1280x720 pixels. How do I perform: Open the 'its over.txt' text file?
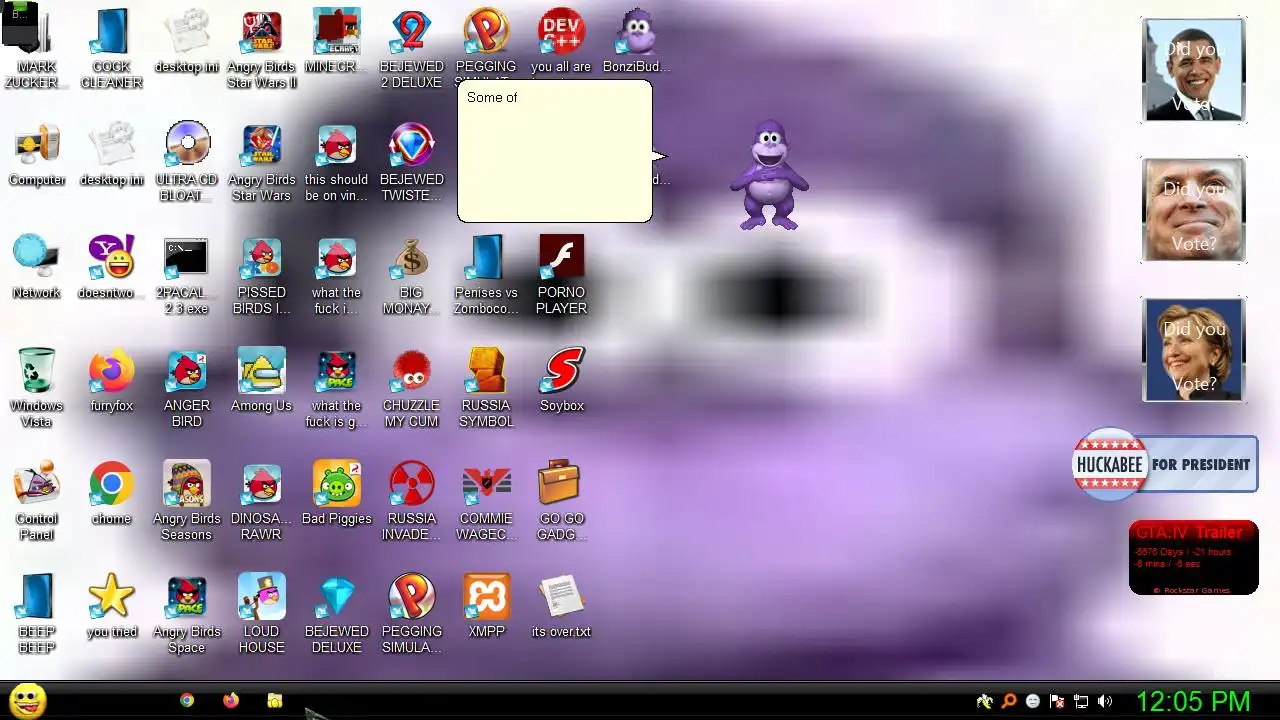coord(561,606)
